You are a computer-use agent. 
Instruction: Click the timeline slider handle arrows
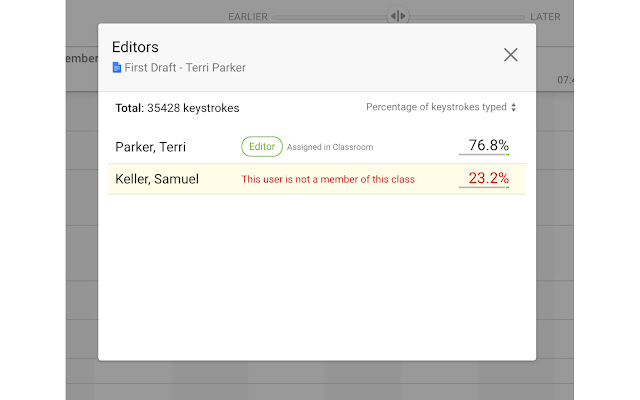point(398,16)
